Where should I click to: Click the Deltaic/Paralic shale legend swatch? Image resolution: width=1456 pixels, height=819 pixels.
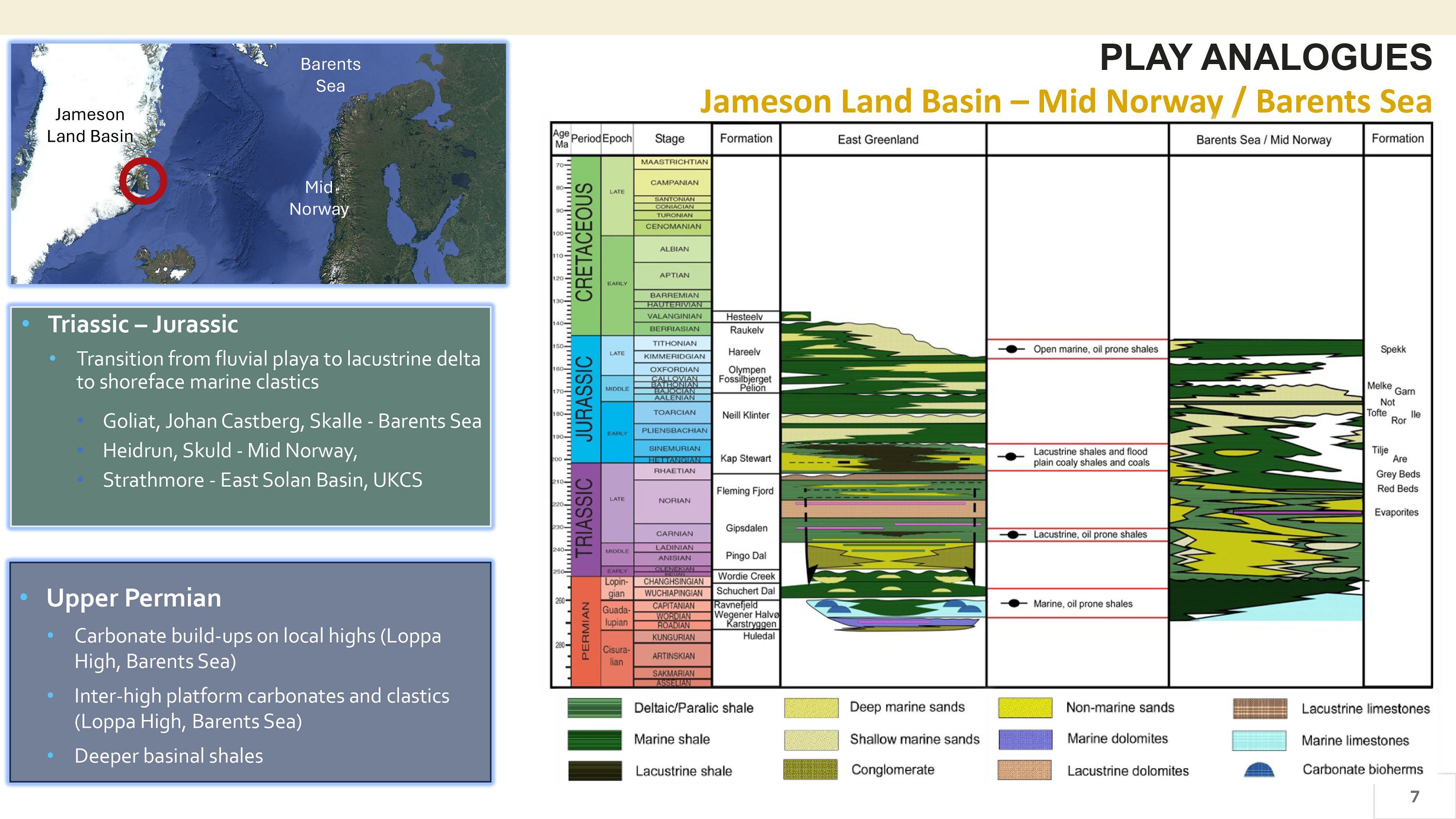coord(594,708)
